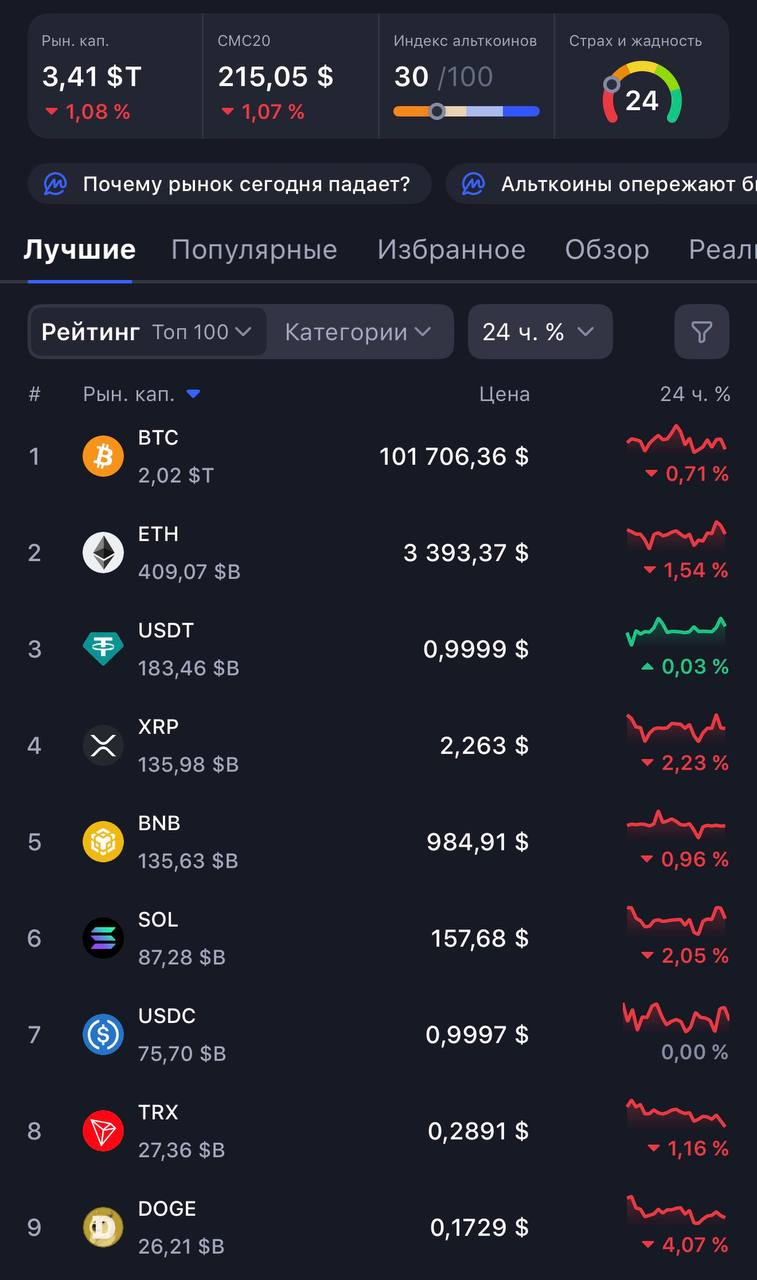Tap the Bitcoin (BTC) coin icon

[x=103, y=457]
